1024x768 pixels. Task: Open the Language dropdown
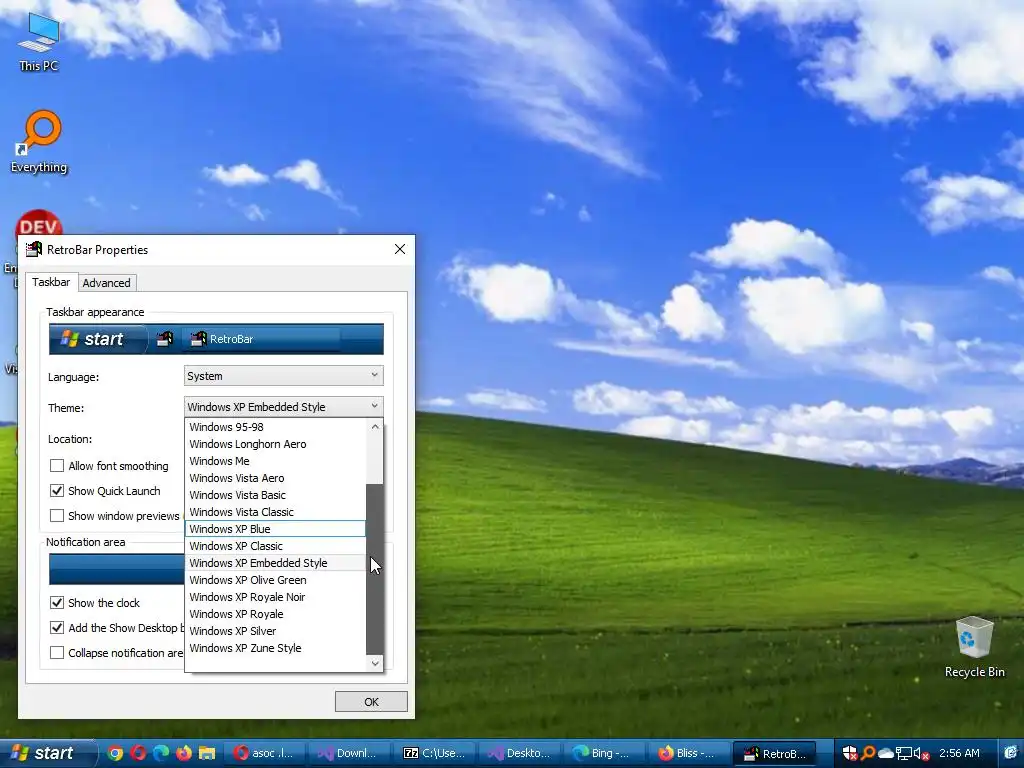pos(283,376)
